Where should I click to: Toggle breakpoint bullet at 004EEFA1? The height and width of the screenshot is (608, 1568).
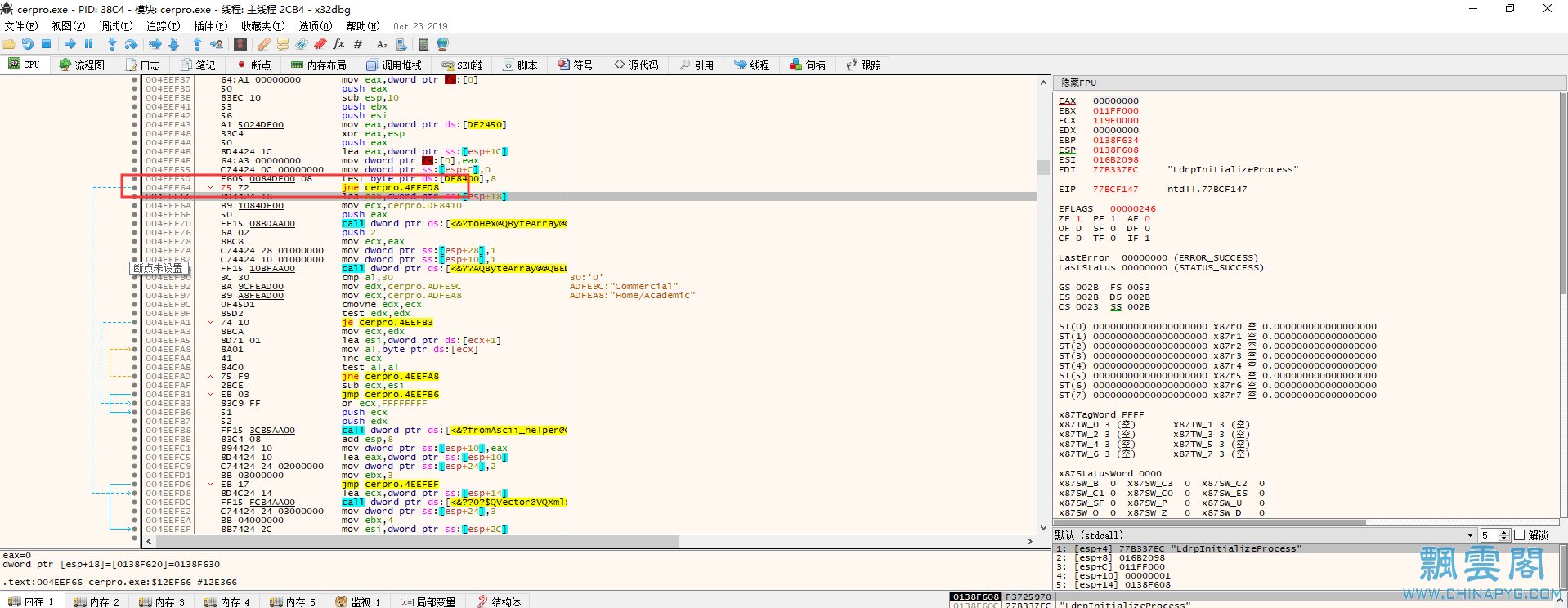point(135,322)
